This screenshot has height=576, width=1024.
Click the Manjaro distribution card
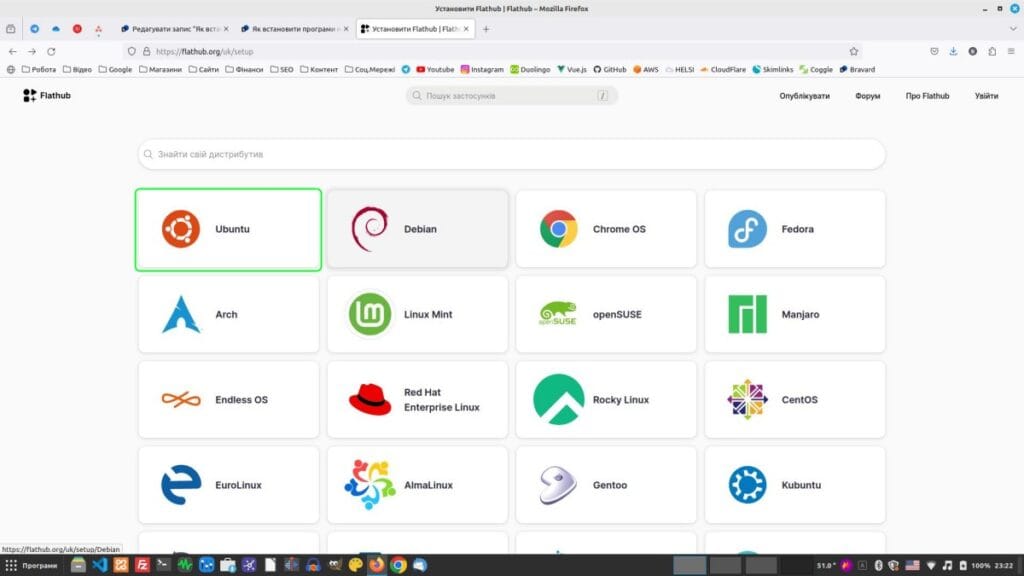[794, 314]
